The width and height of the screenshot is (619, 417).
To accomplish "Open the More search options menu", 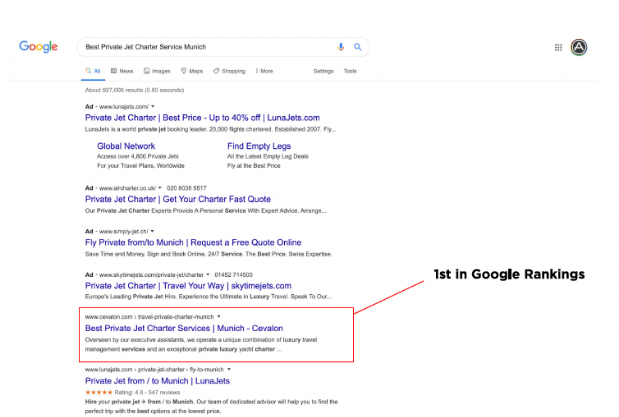I will click(264, 71).
